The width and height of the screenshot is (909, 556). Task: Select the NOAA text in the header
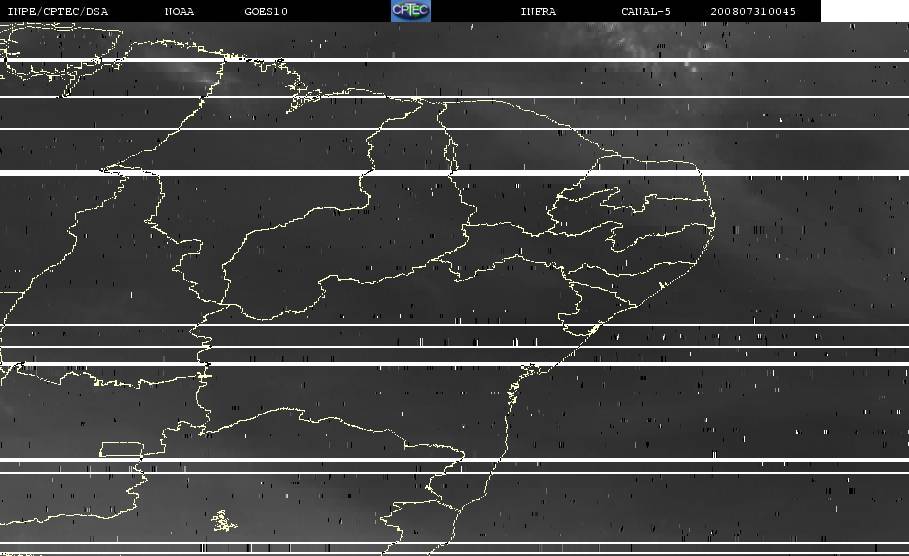[x=179, y=12]
